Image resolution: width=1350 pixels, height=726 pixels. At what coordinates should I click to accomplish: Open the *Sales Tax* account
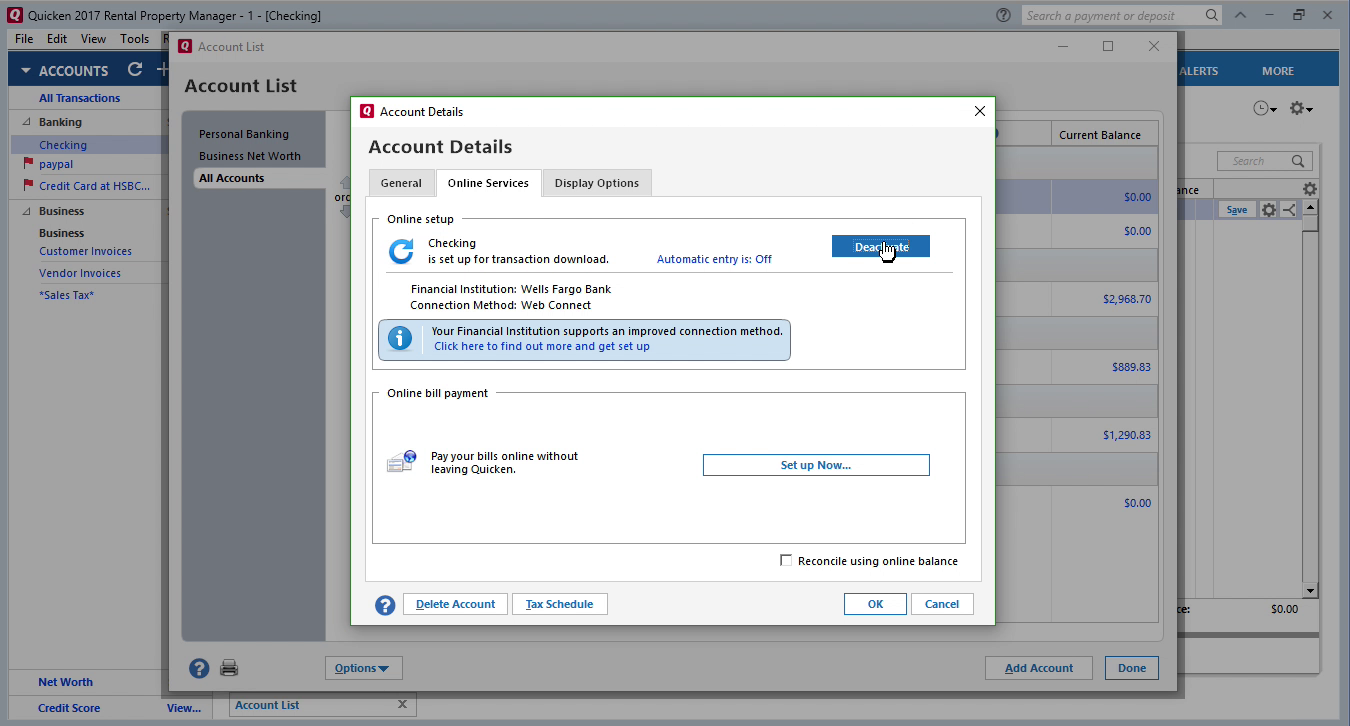[x=67, y=295]
